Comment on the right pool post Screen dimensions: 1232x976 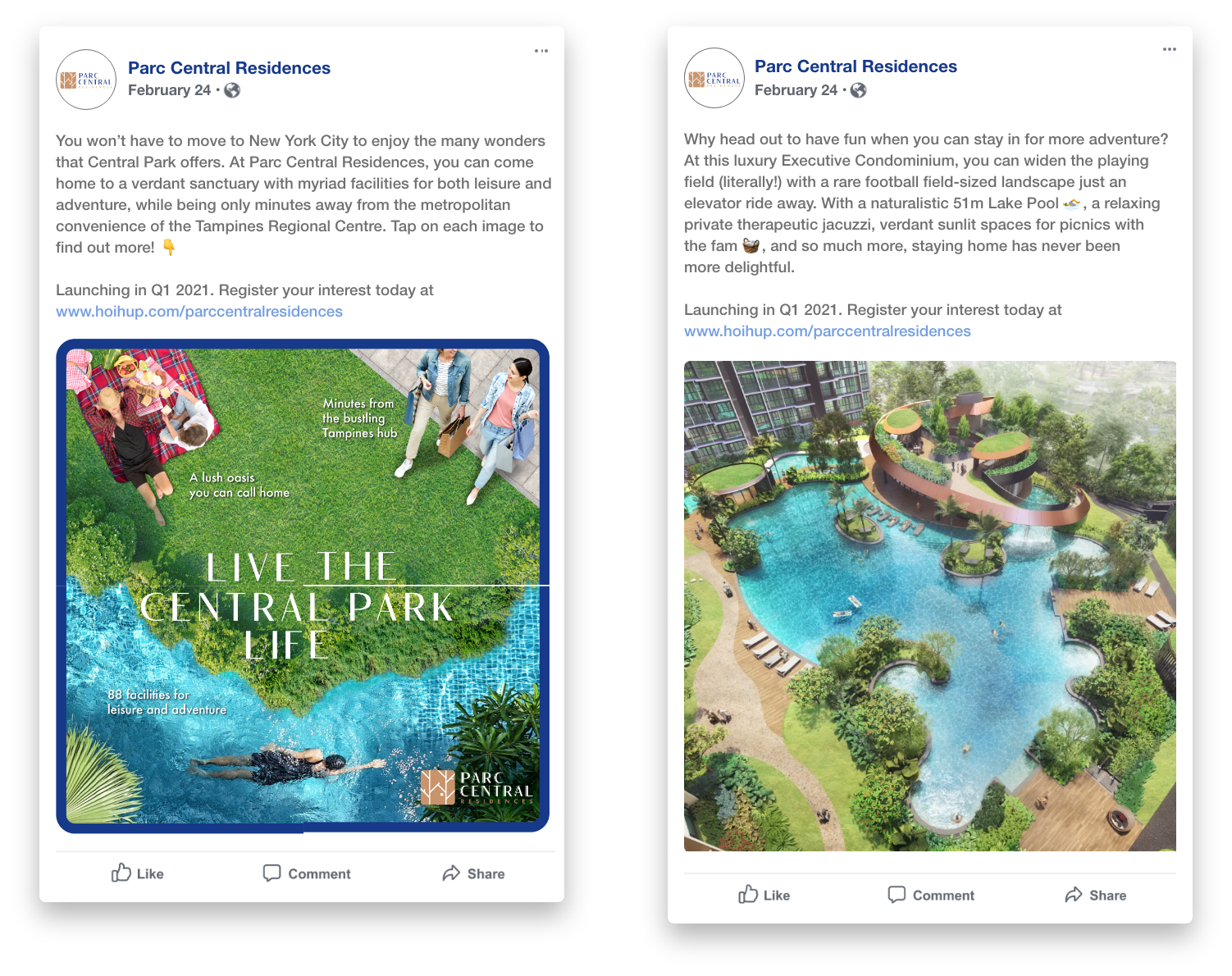(931, 895)
